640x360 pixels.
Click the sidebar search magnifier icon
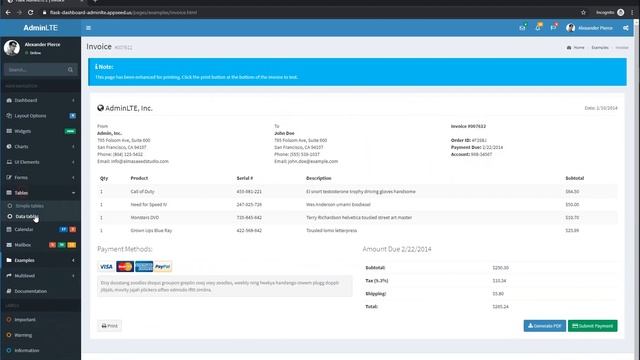coord(70,70)
